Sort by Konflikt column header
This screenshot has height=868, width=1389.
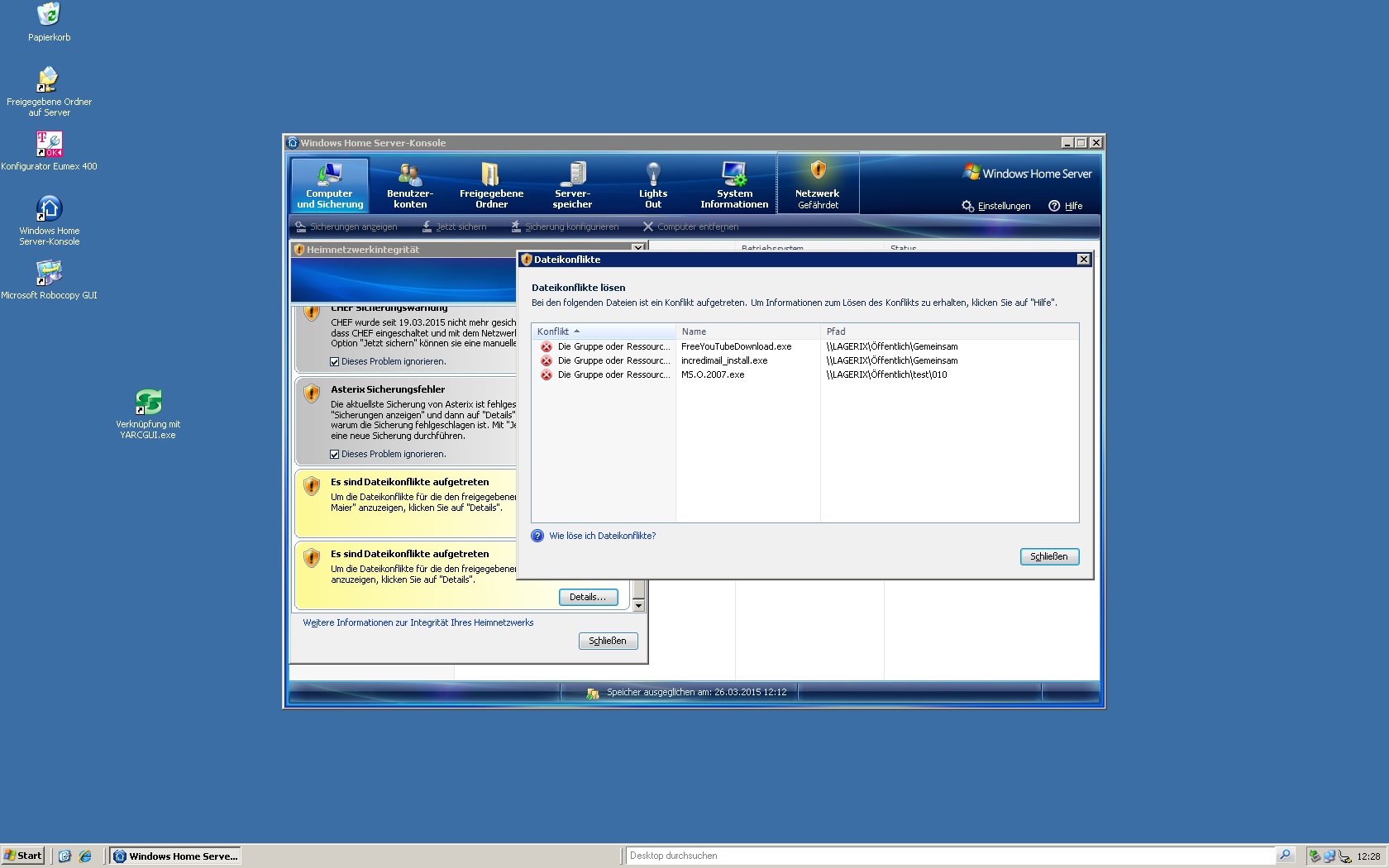tap(604, 331)
